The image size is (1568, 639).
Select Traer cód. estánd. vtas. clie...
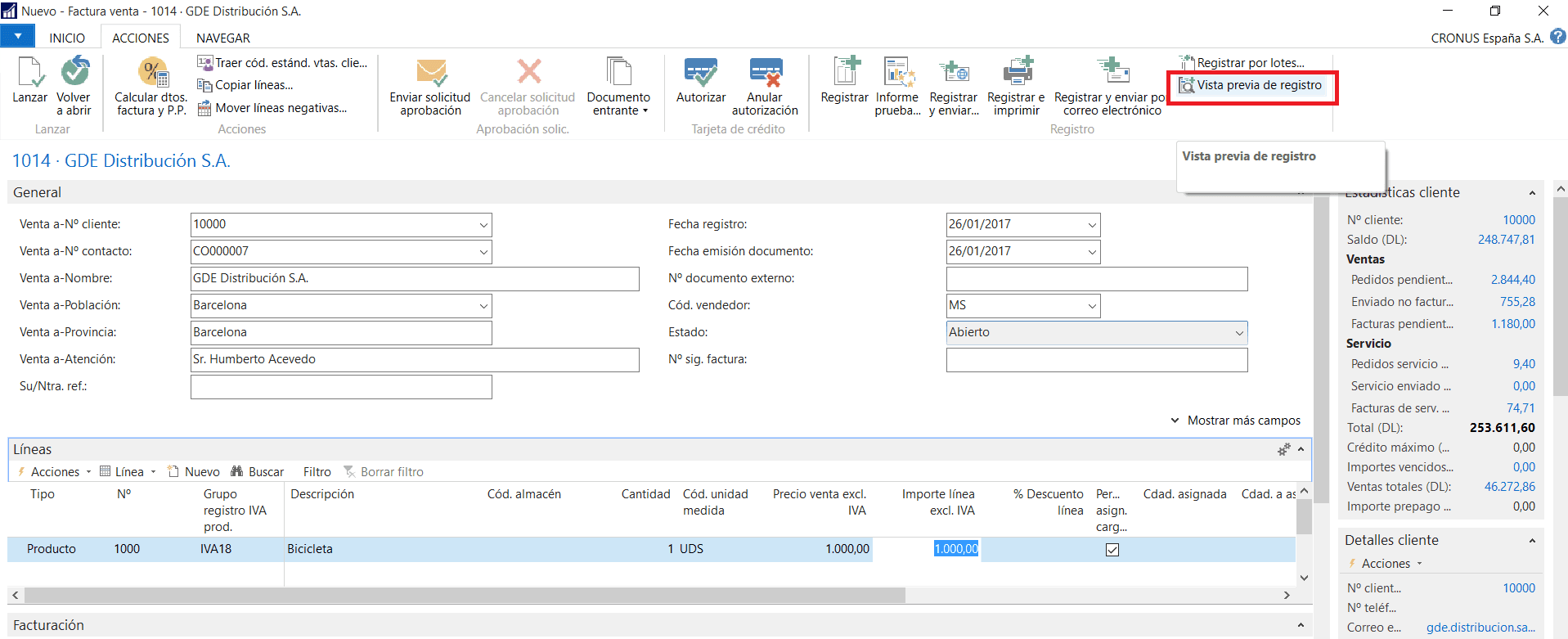pos(282,63)
